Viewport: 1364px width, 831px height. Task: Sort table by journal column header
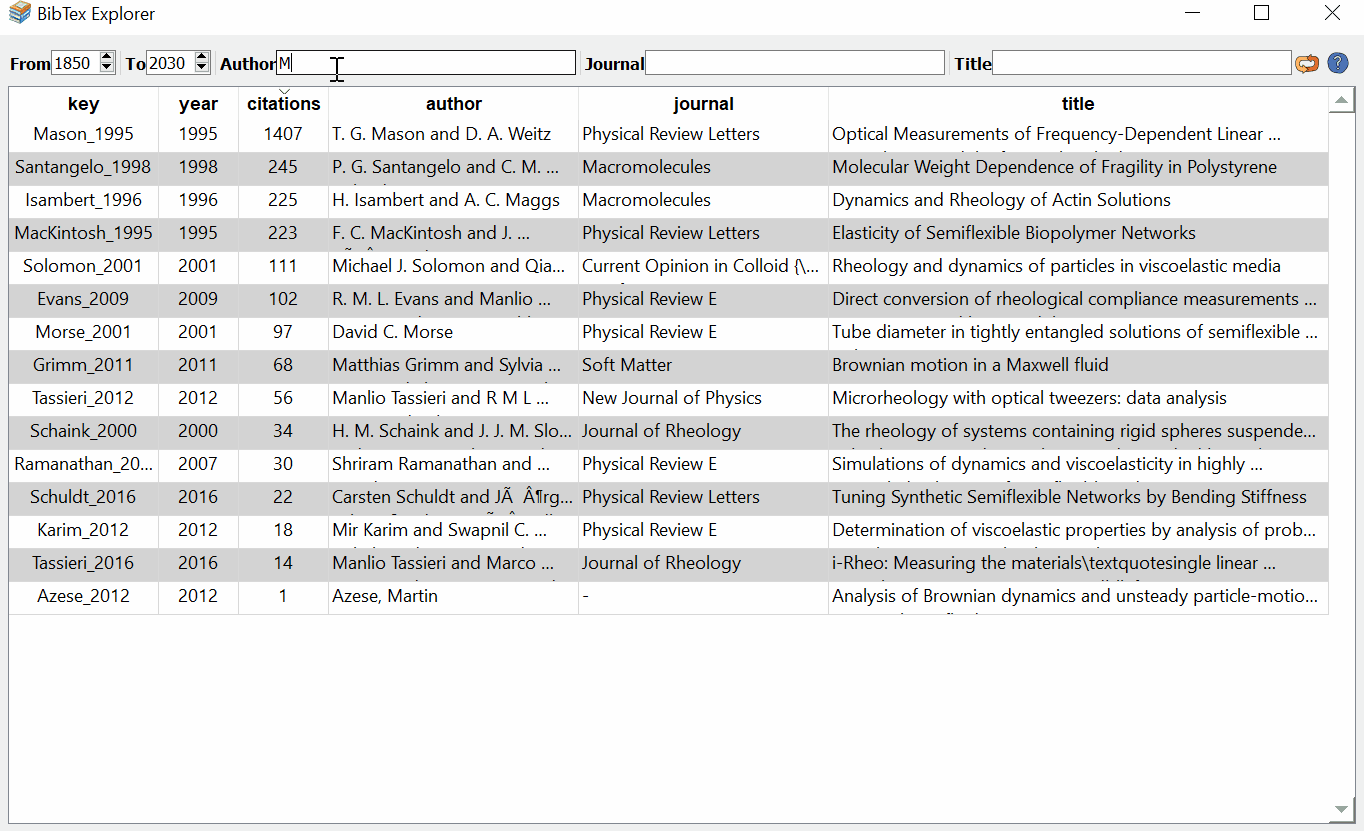[704, 104]
